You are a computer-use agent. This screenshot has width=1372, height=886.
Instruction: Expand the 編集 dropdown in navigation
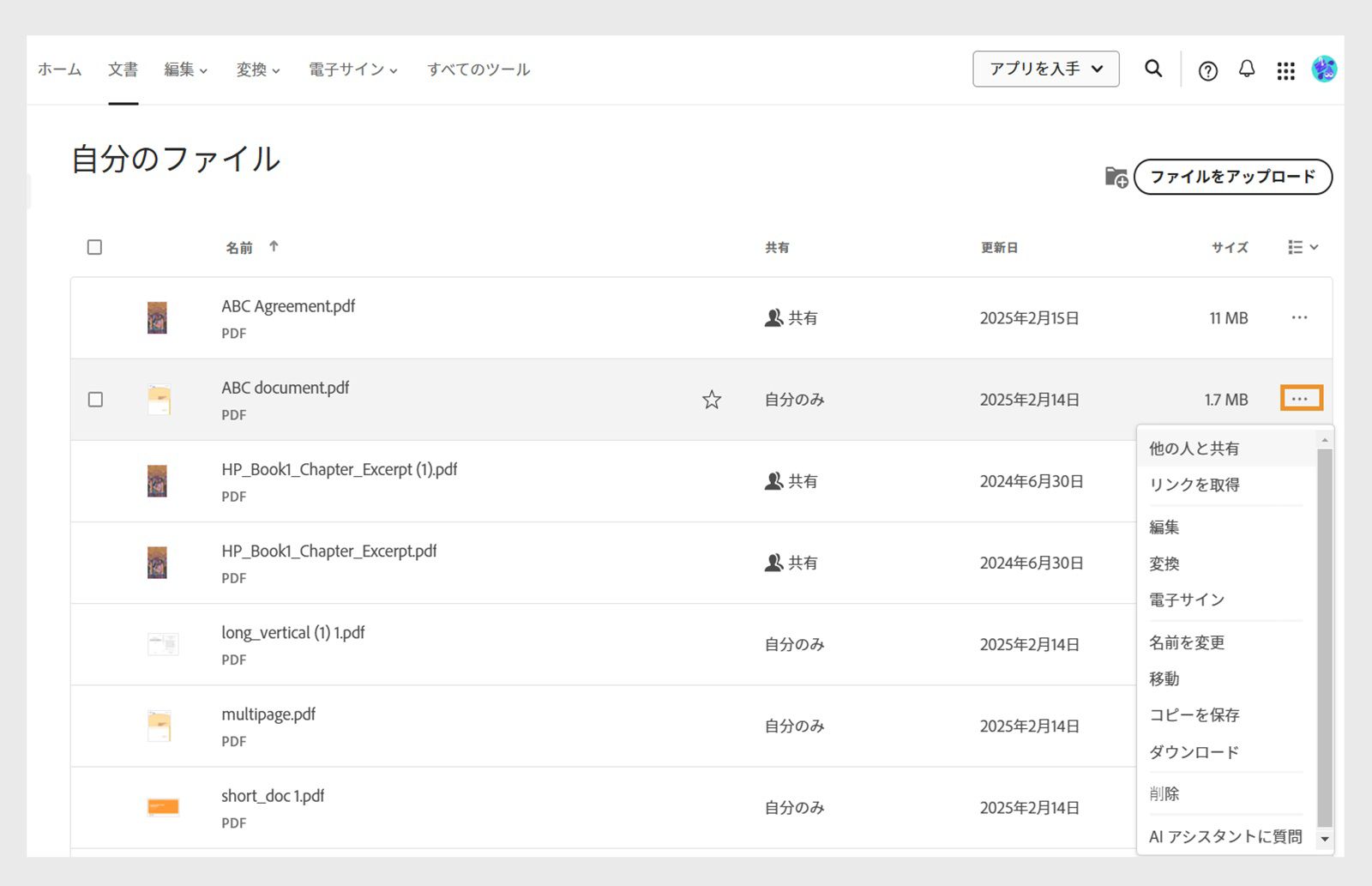click(186, 69)
